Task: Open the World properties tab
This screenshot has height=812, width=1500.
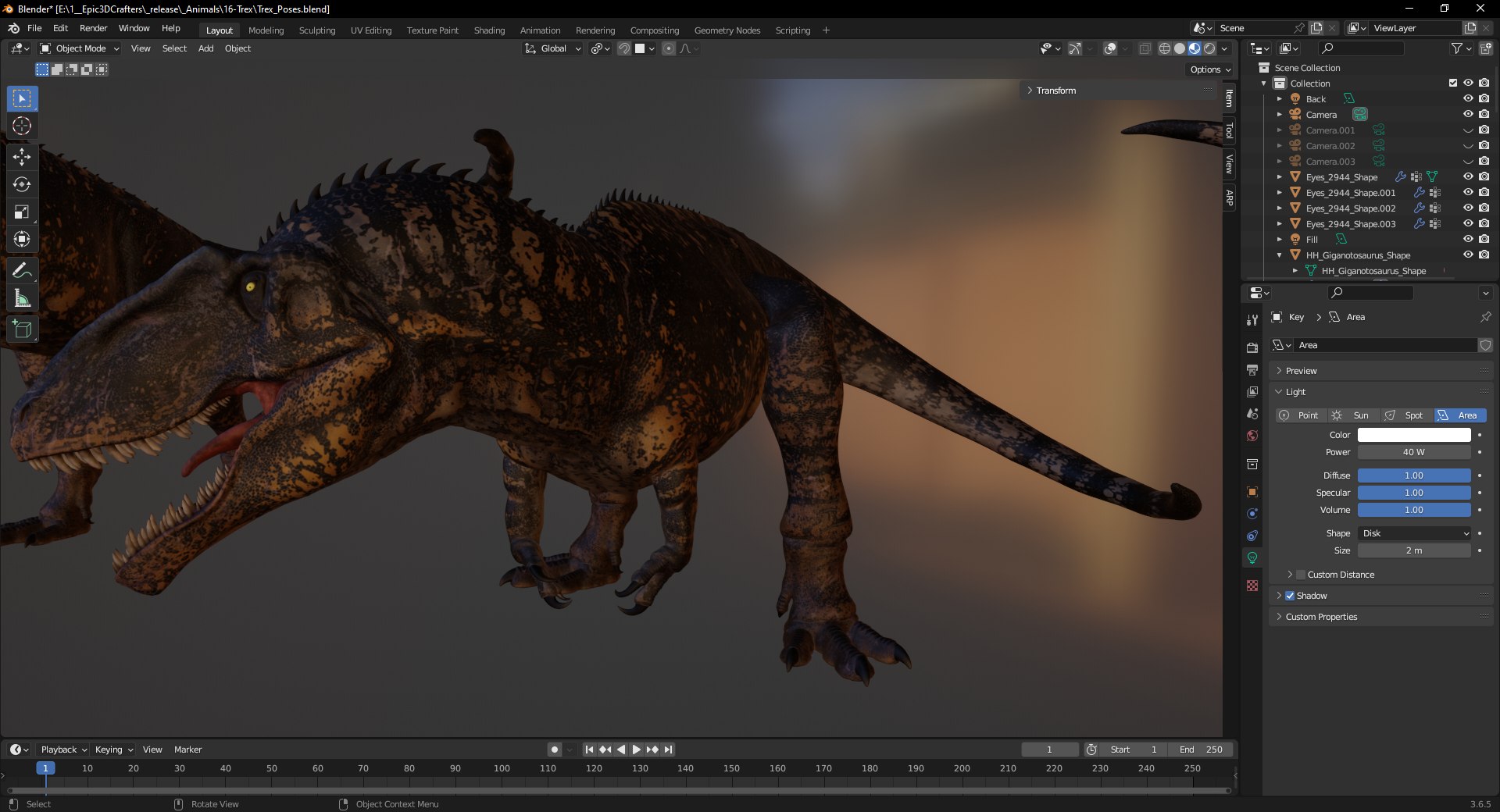Action: pos(1252,435)
